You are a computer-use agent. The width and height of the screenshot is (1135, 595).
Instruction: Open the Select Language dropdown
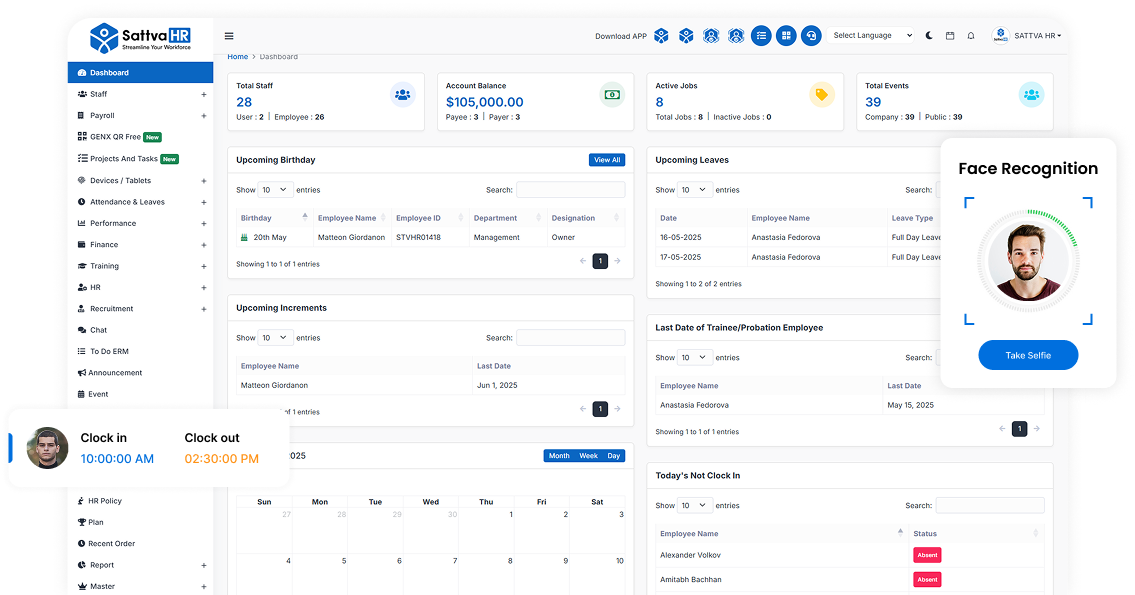coord(871,35)
